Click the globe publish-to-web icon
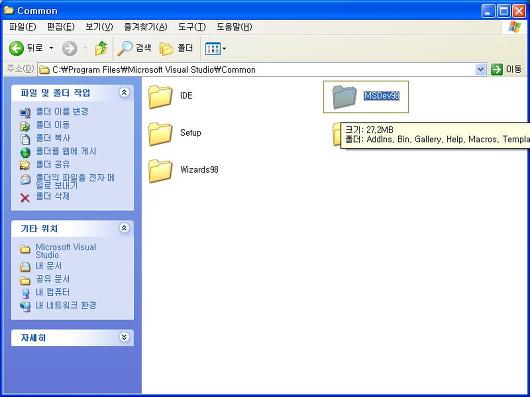Image resolution: width=530 pixels, height=397 pixels. point(25,152)
